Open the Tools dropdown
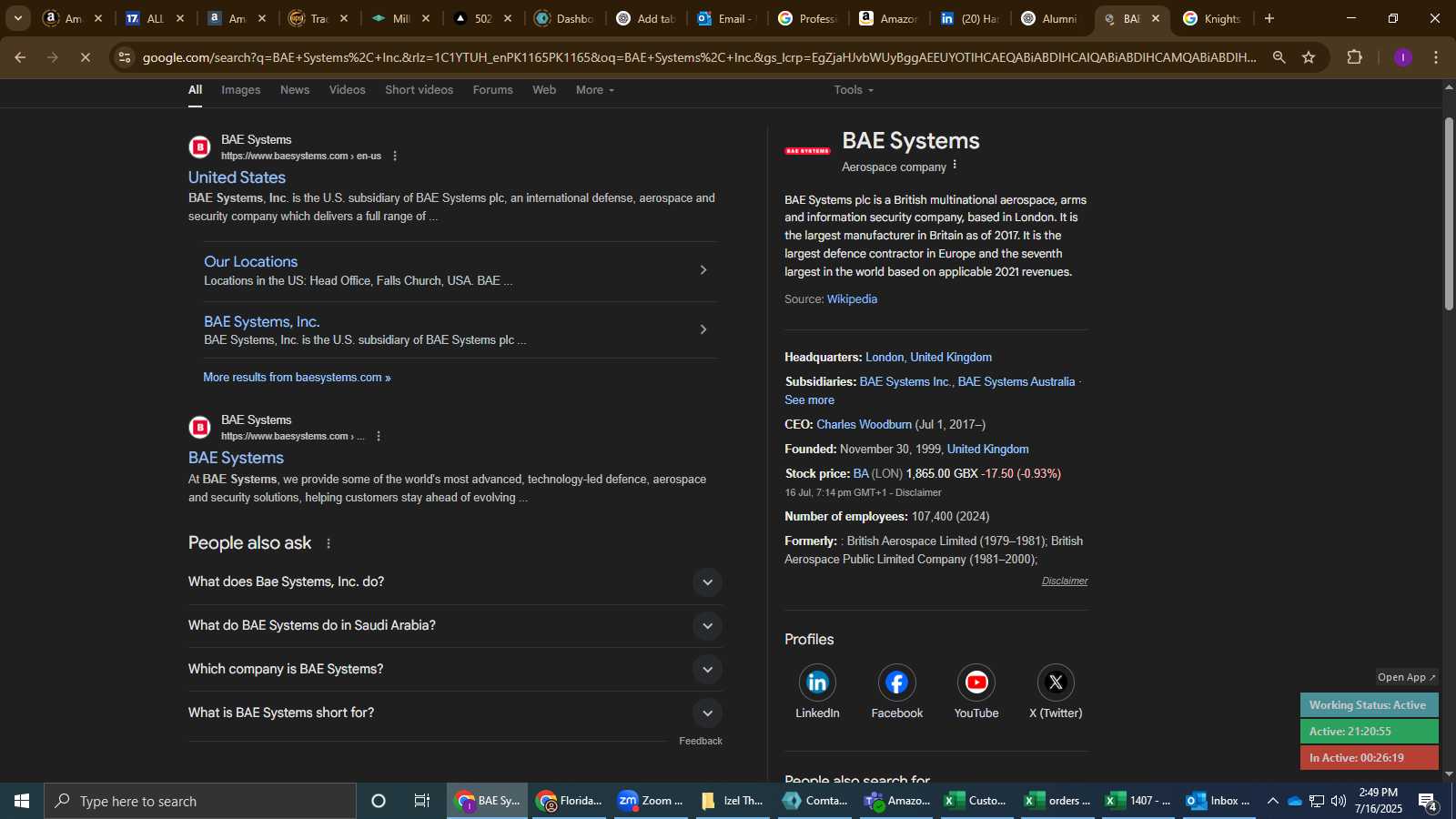 [854, 90]
